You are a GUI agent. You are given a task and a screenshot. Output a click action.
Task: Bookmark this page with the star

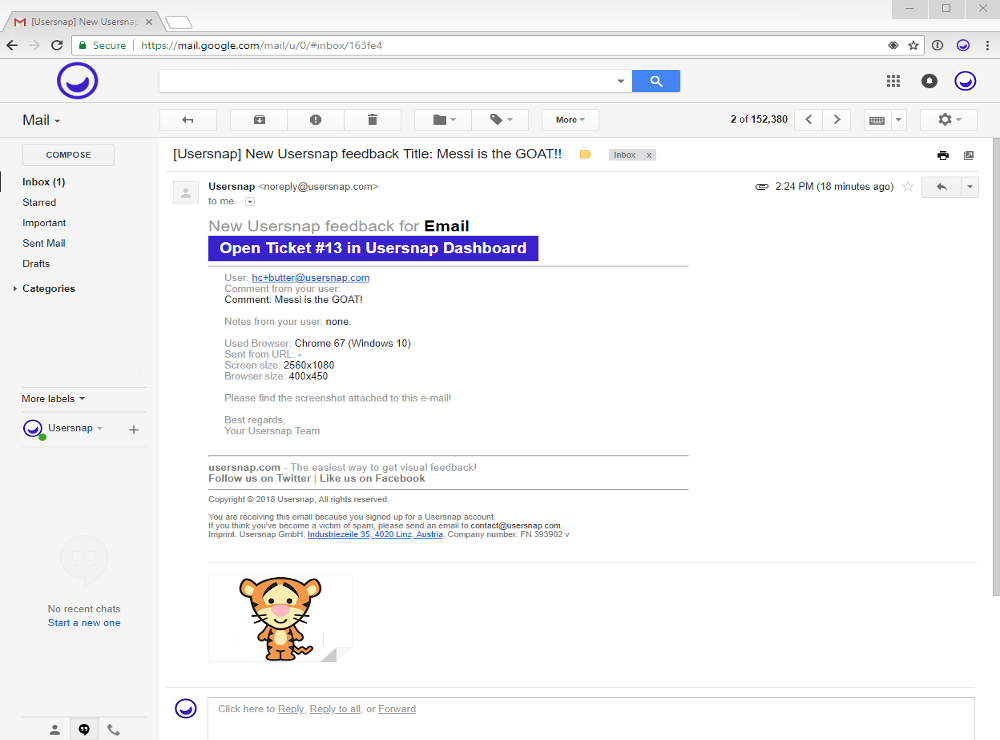click(x=913, y=45)
